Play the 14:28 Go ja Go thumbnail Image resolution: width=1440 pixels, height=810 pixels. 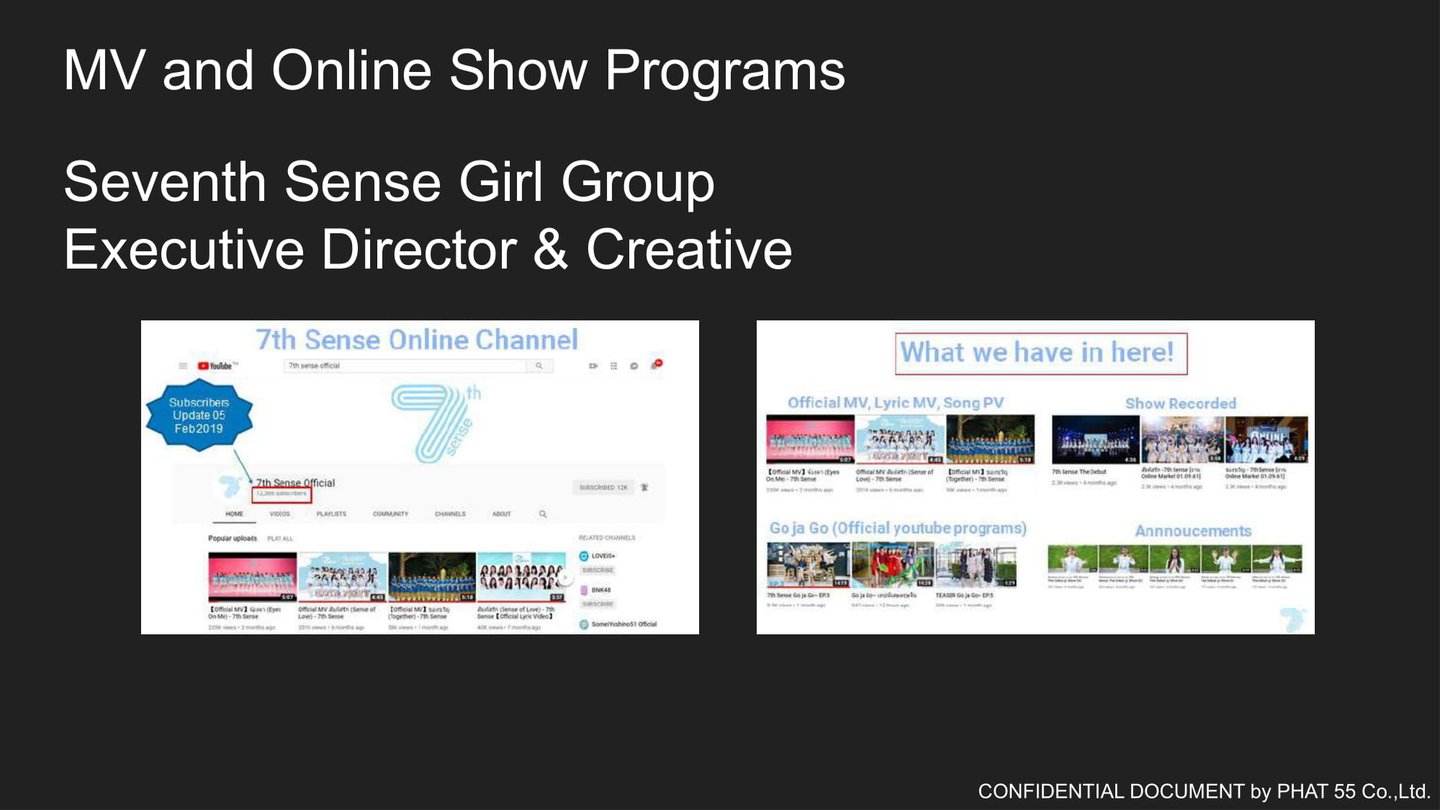[x=893, y=565]
